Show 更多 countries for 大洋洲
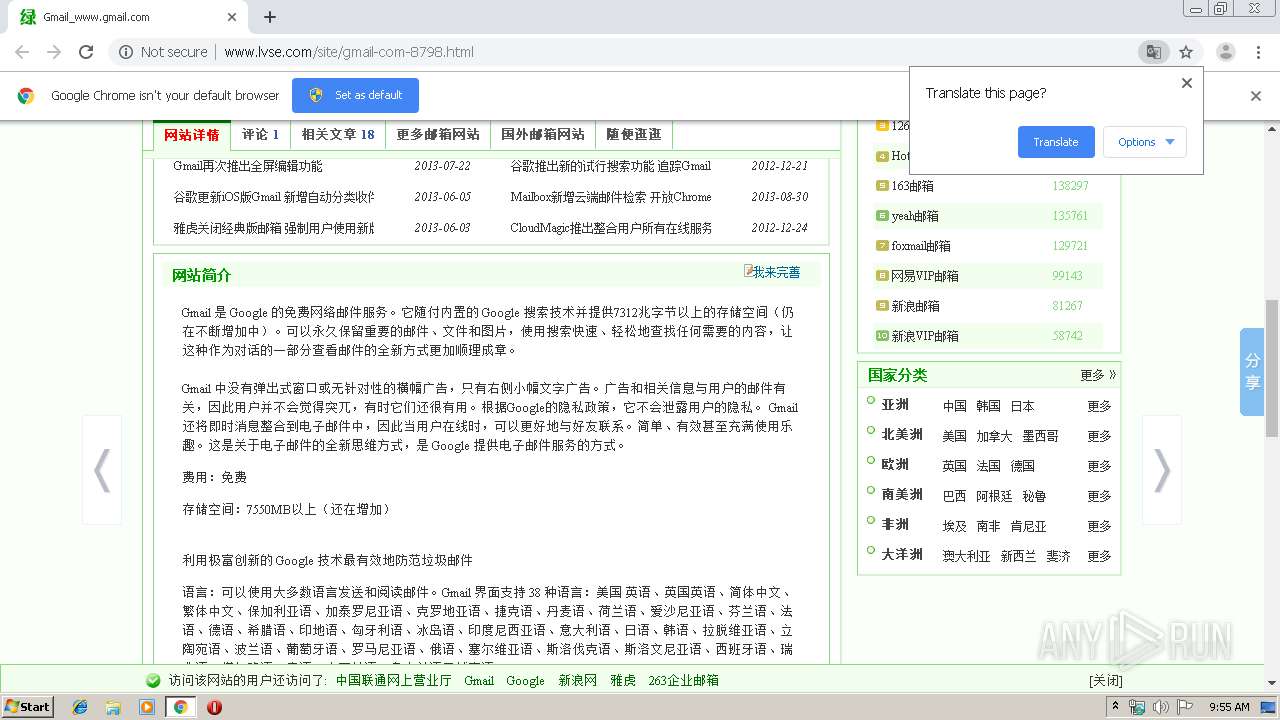Image resolution: width=1280 pixels, height=720 pixels. pyautogui.click(x=1099, y=556)
